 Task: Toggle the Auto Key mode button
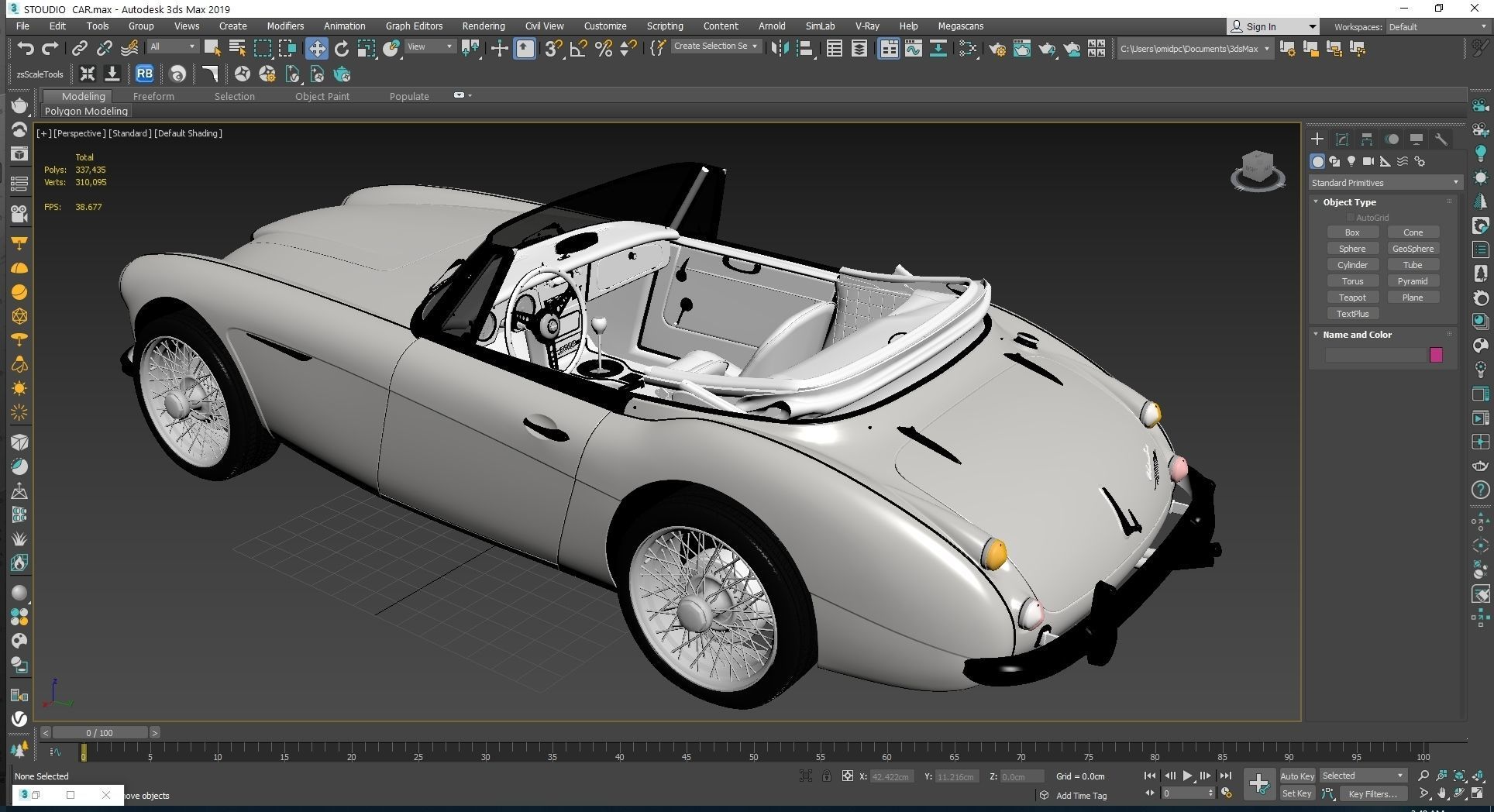click(x=1296, y=776)
